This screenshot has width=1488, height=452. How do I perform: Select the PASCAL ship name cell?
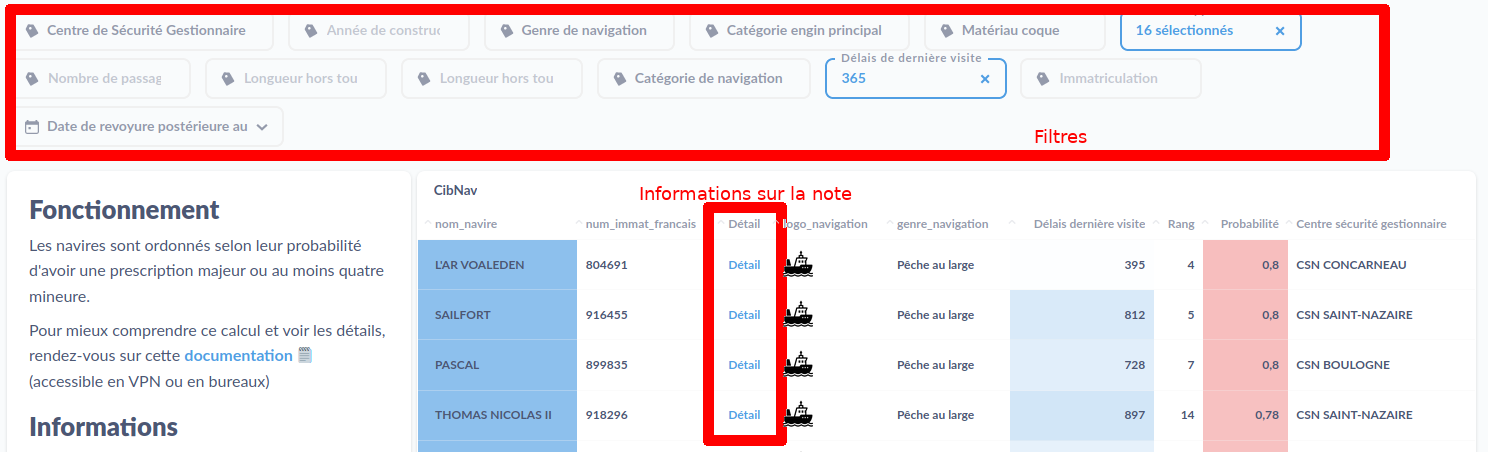pos(497,365)
